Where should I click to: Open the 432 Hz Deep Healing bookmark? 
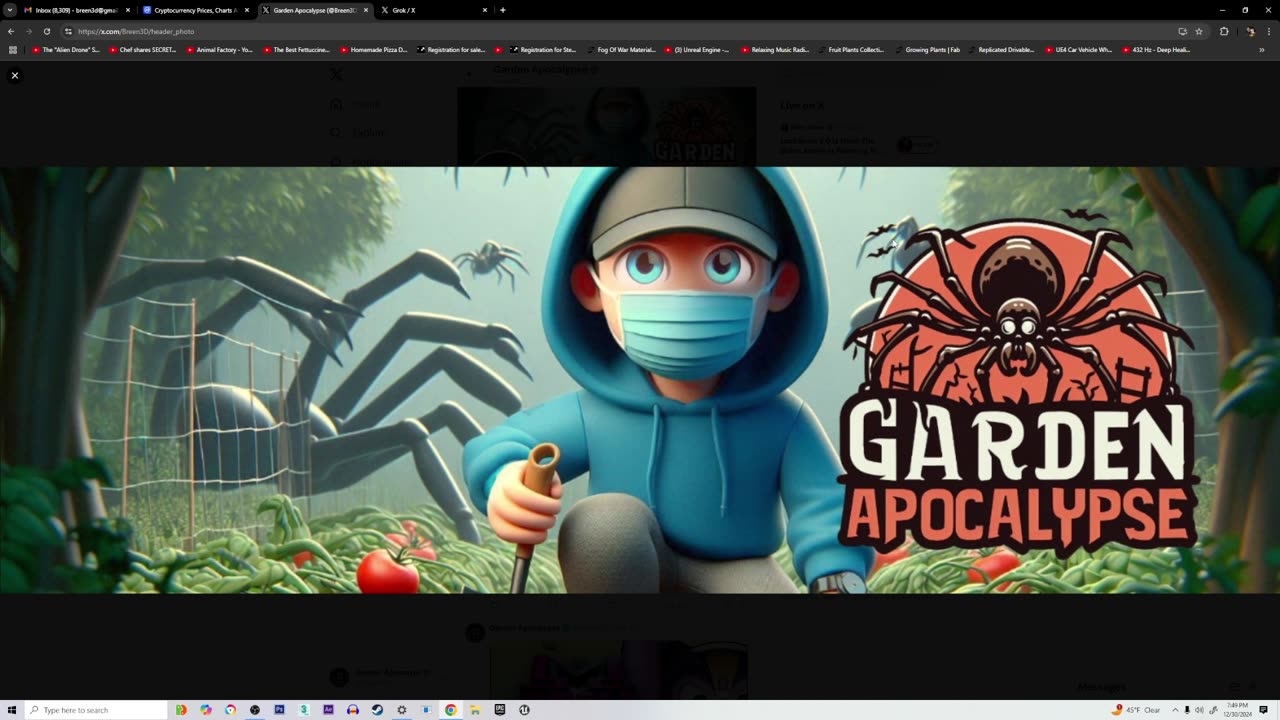coord(1156,49)
